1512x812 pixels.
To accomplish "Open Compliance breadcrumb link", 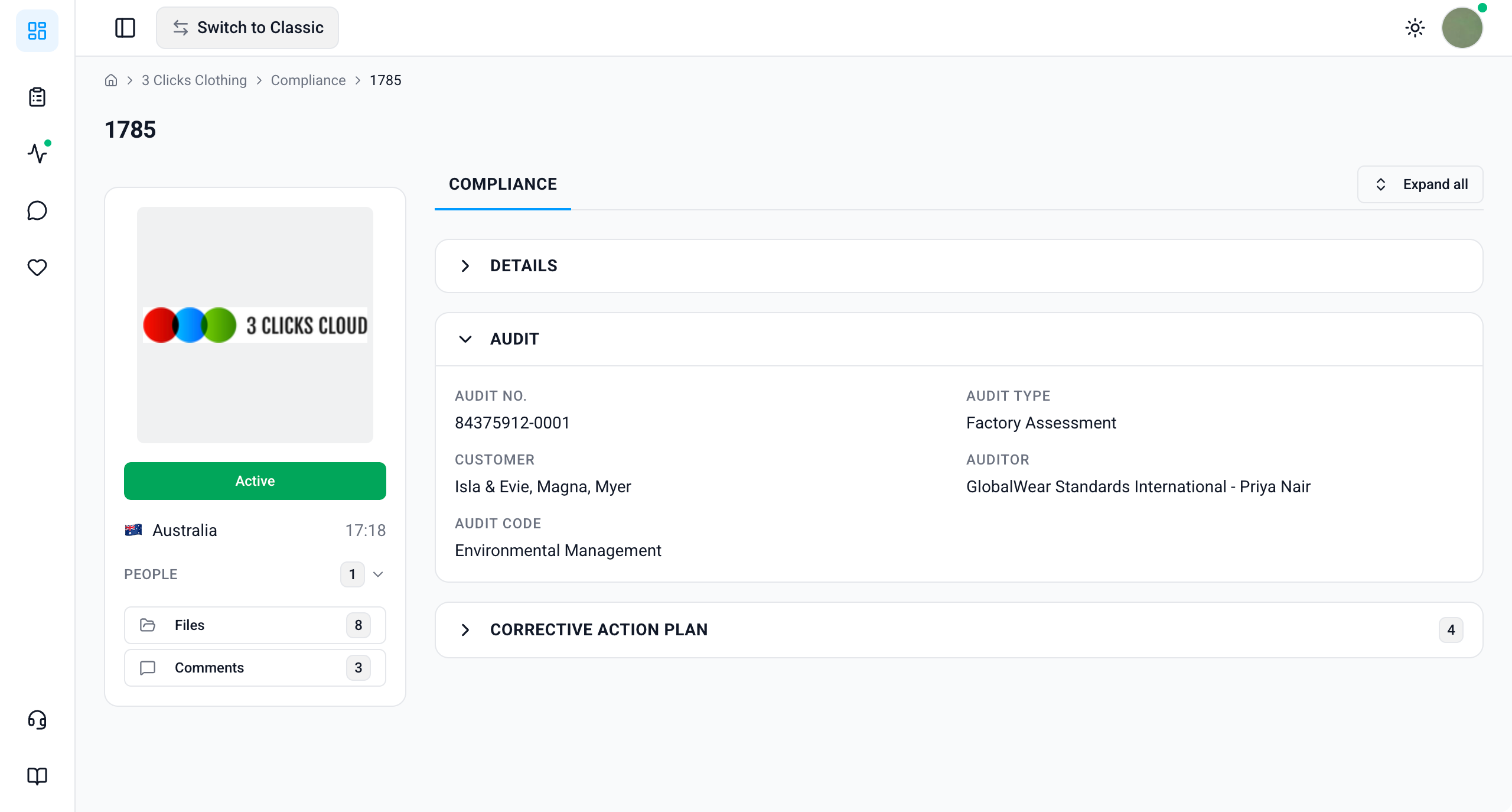I will click(x=308, y=80).
